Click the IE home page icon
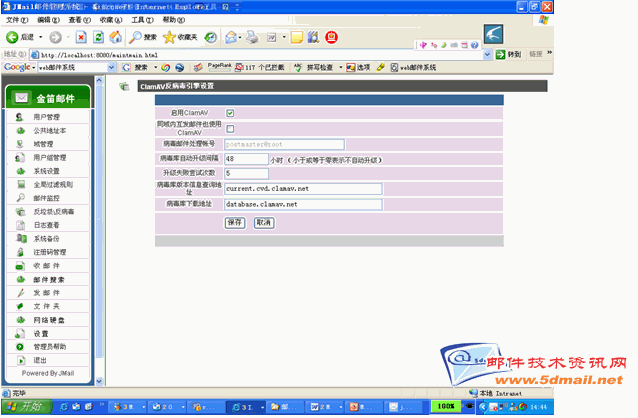Screen dimensions: 638x418 116,37
